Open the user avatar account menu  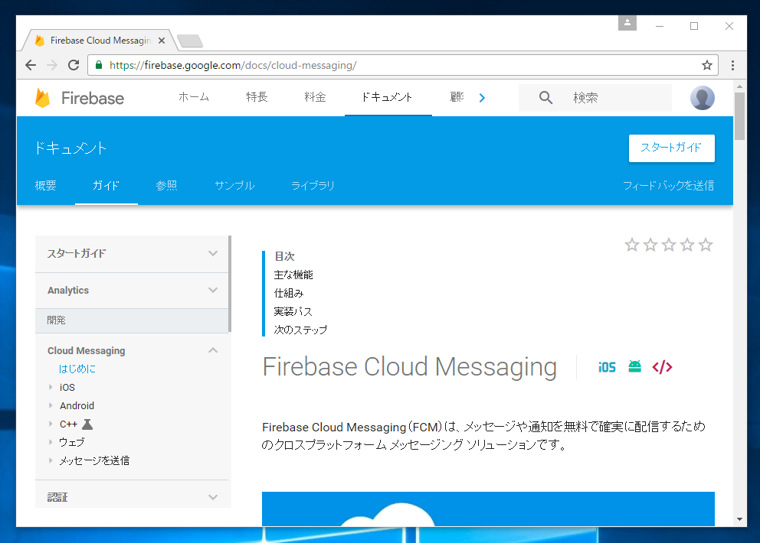click(x=702, y=98)
